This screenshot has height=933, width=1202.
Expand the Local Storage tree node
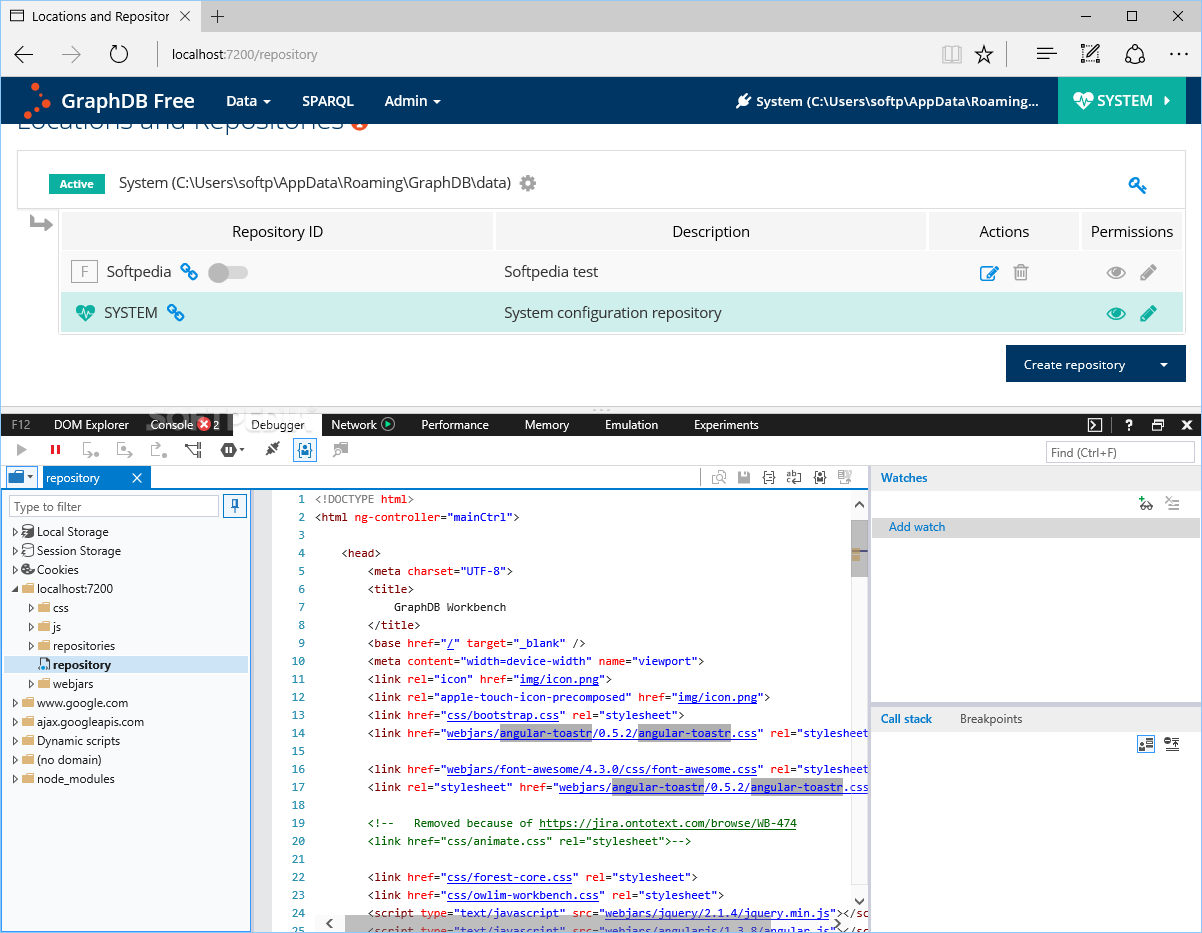tap(15, 532)
